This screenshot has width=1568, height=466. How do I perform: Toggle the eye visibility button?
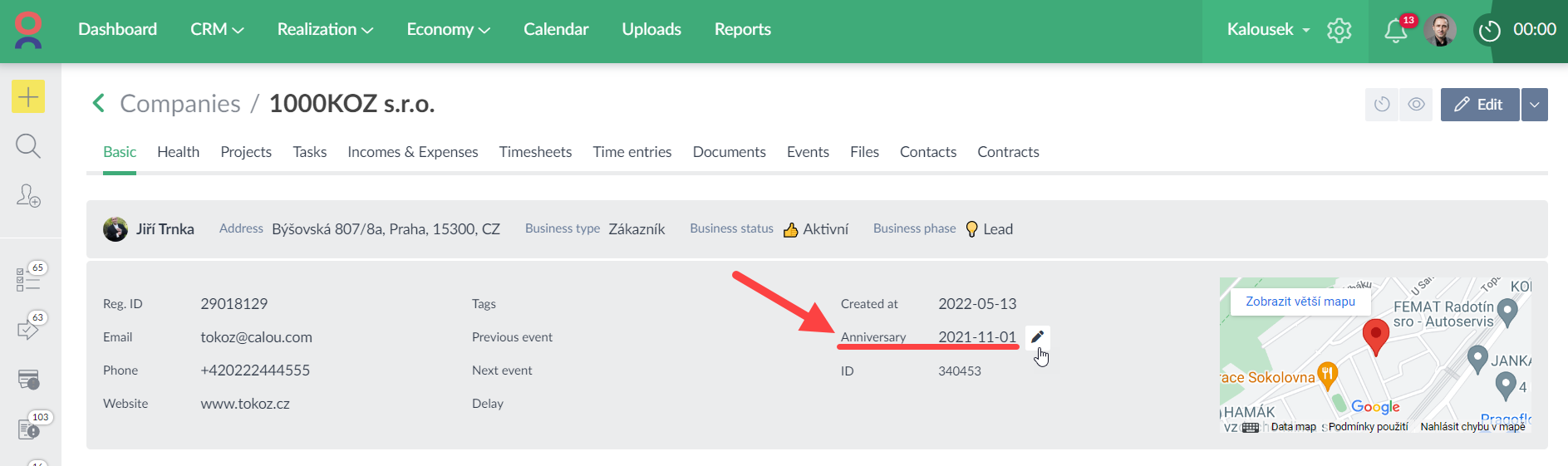(1416, 105)
